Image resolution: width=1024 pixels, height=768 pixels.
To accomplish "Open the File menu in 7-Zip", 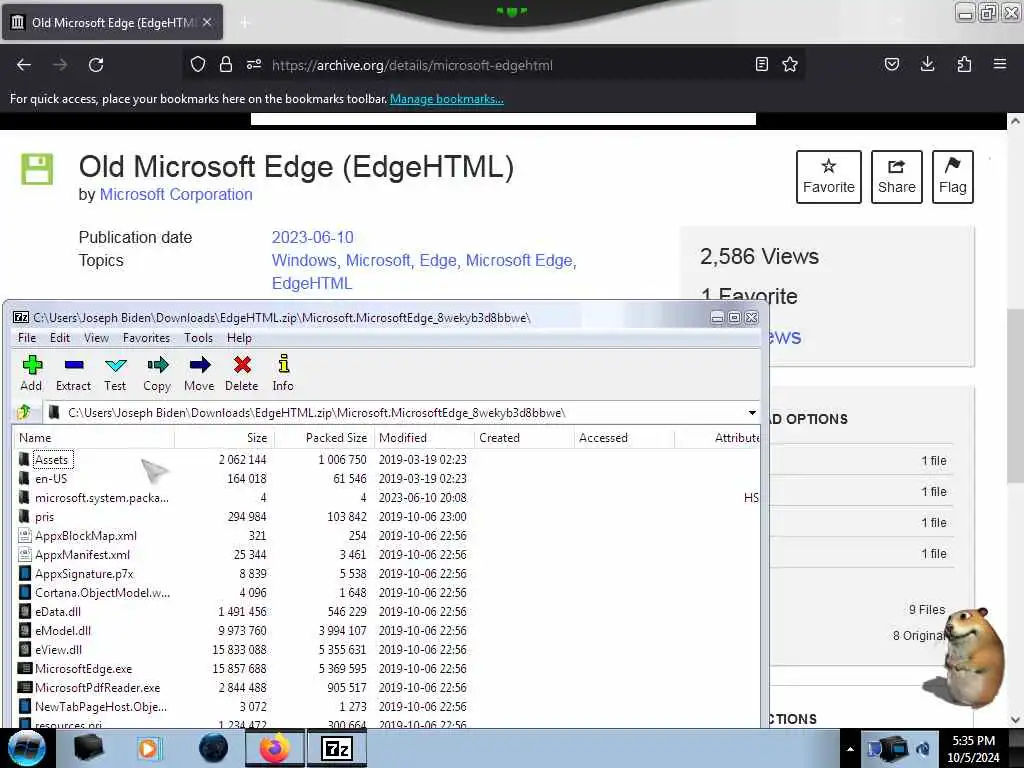I will click(x=27, y=338).
